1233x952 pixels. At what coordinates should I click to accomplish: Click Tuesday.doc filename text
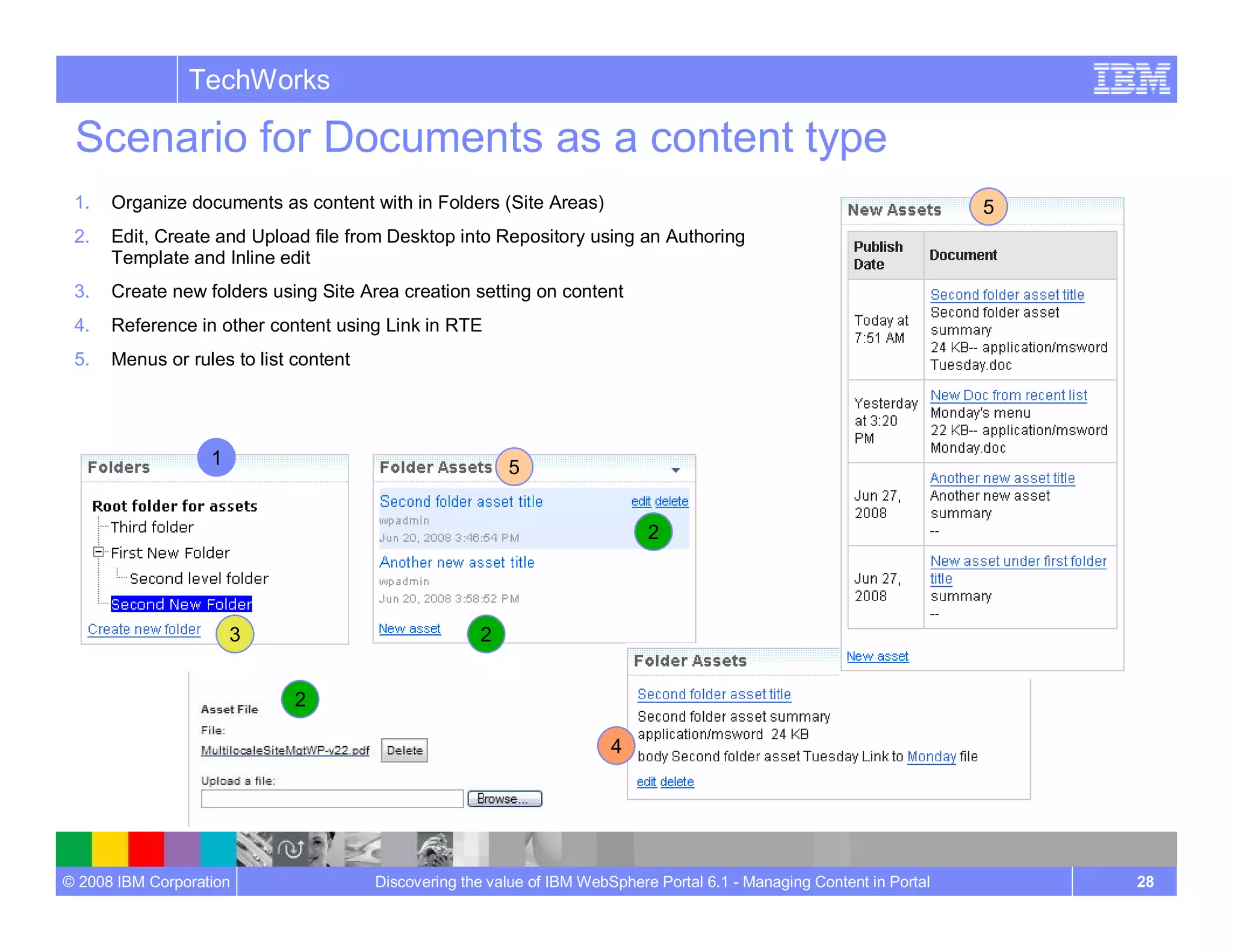(x=971, y=365)
